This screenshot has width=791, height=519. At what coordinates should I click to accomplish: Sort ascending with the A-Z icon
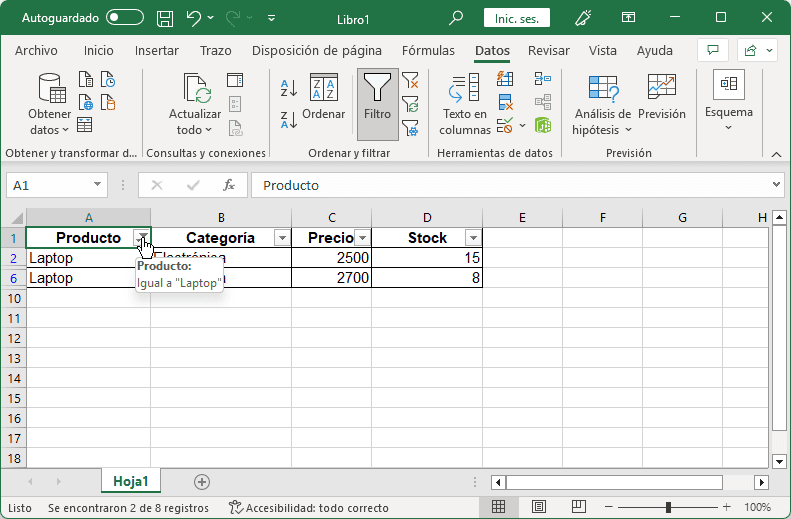tap(288, 88)
